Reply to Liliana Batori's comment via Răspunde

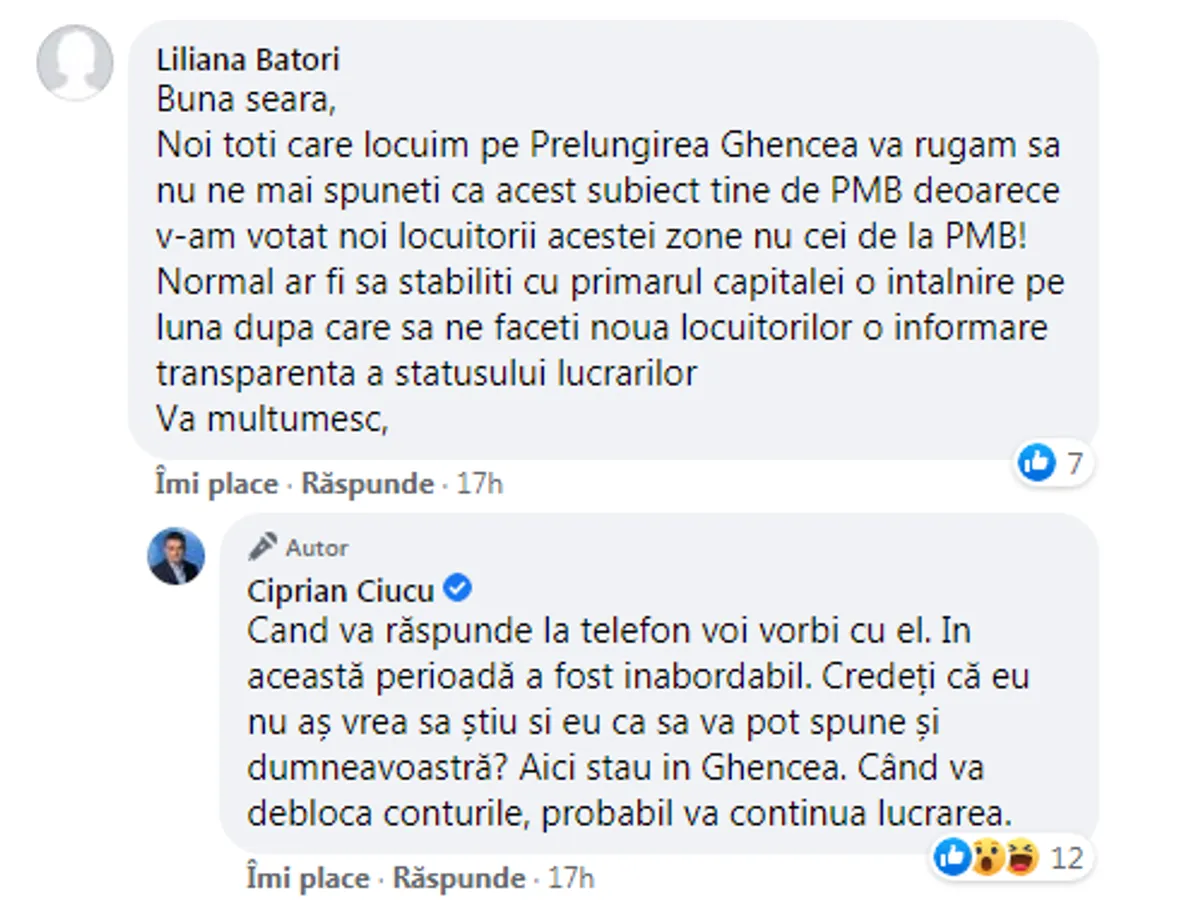click(x=367, y=485)
